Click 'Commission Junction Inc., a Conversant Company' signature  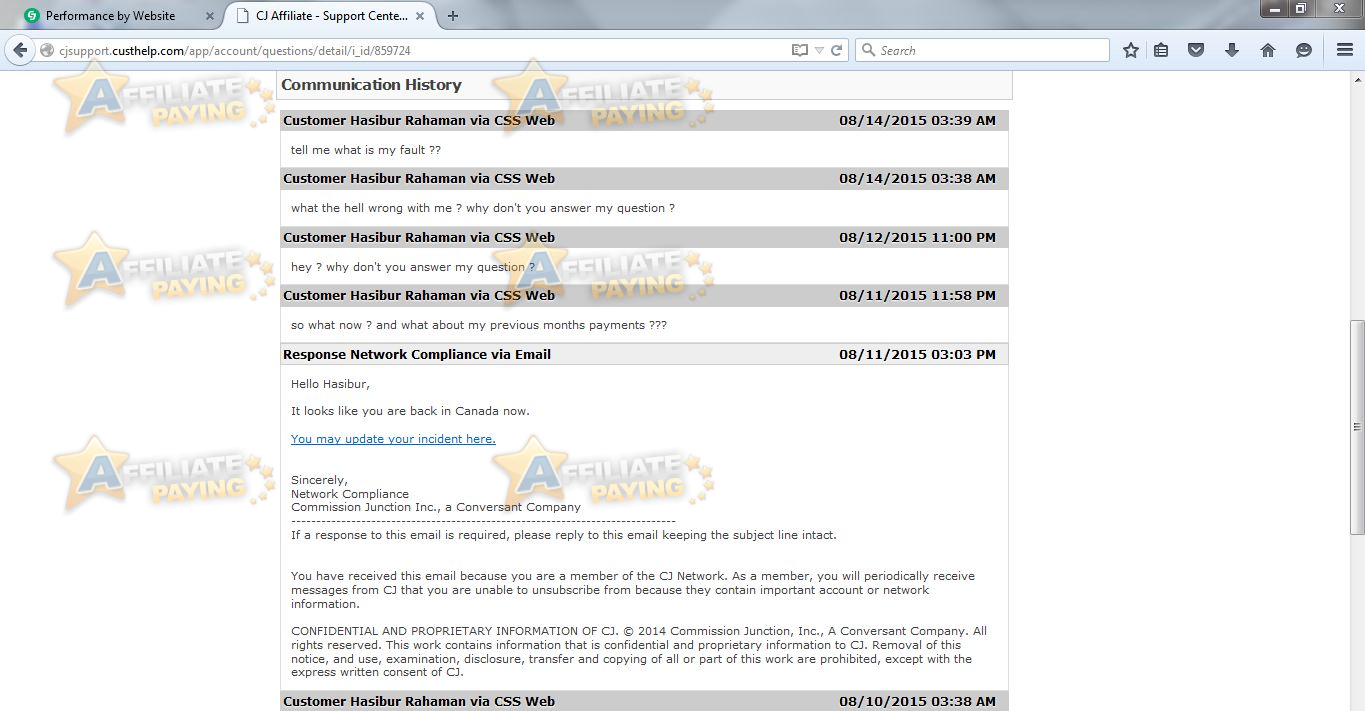click(436, 507)
